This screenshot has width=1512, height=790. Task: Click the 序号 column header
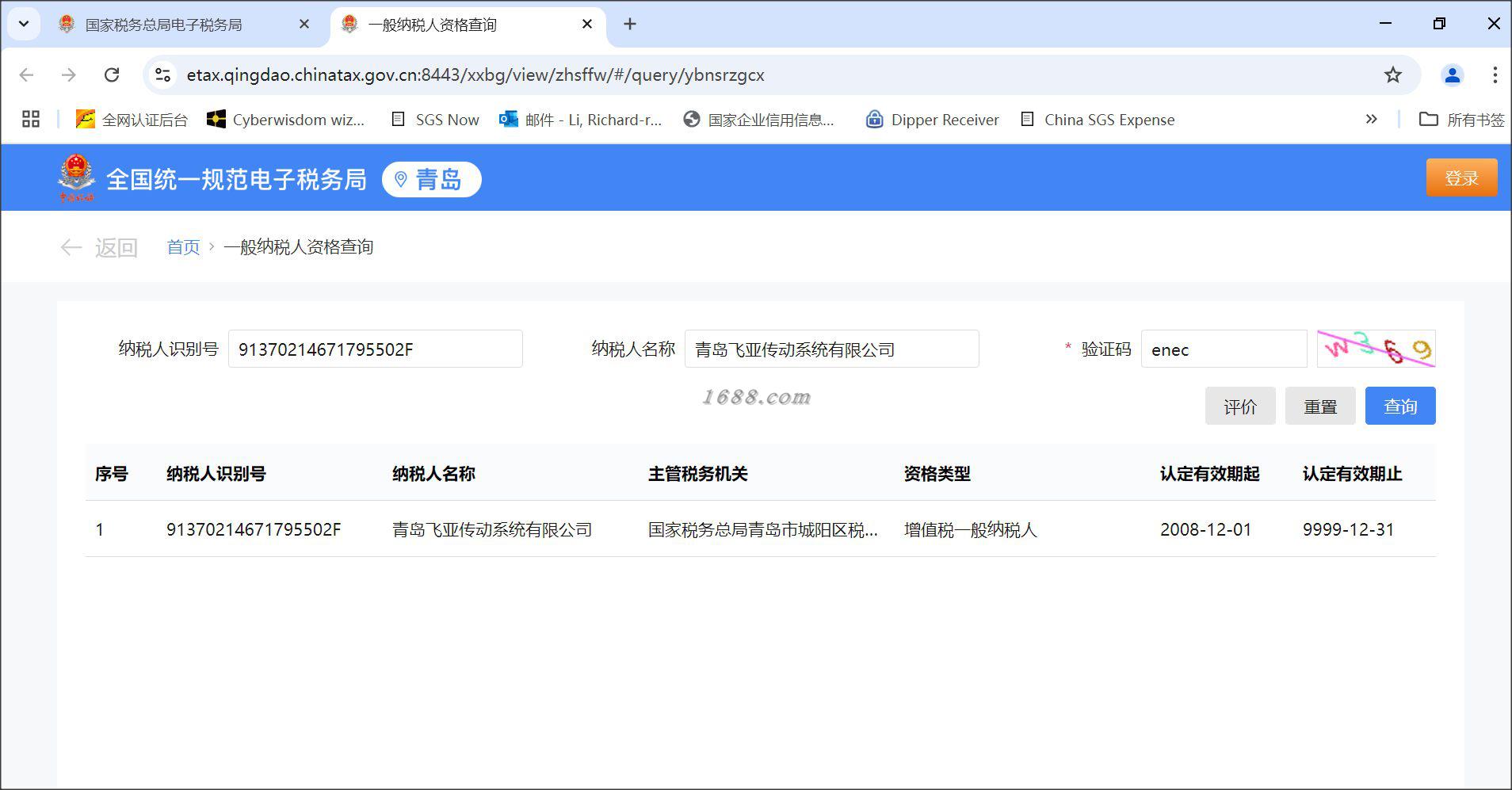tap(111, 474)
